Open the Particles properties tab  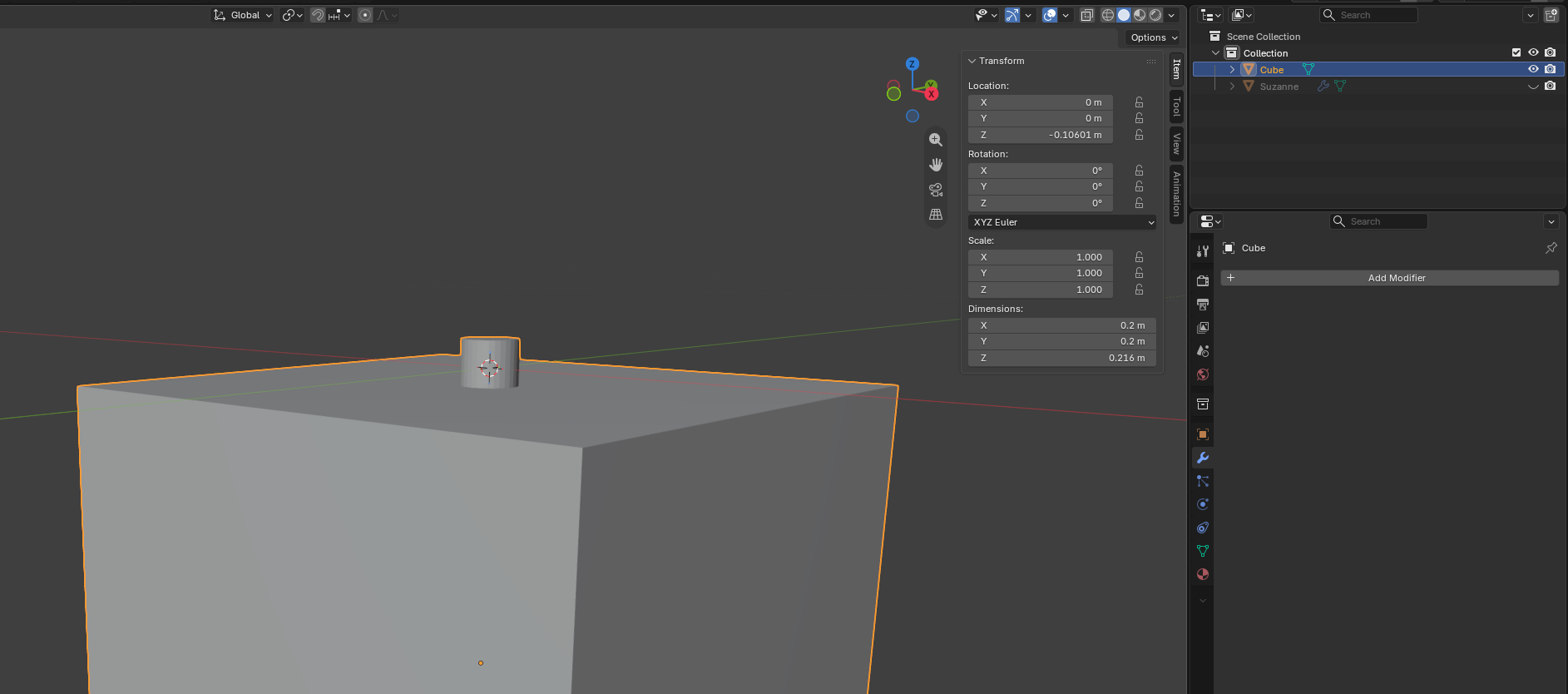pyautogui.click(x=1203, y=481)
